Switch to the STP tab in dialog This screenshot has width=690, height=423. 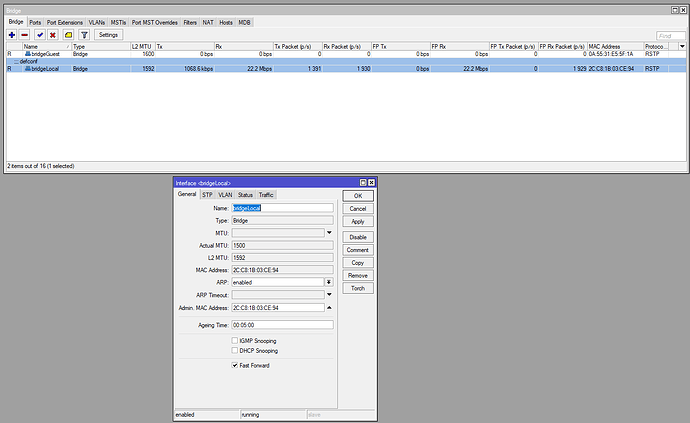pyautogui.click(x=208, y=194)
